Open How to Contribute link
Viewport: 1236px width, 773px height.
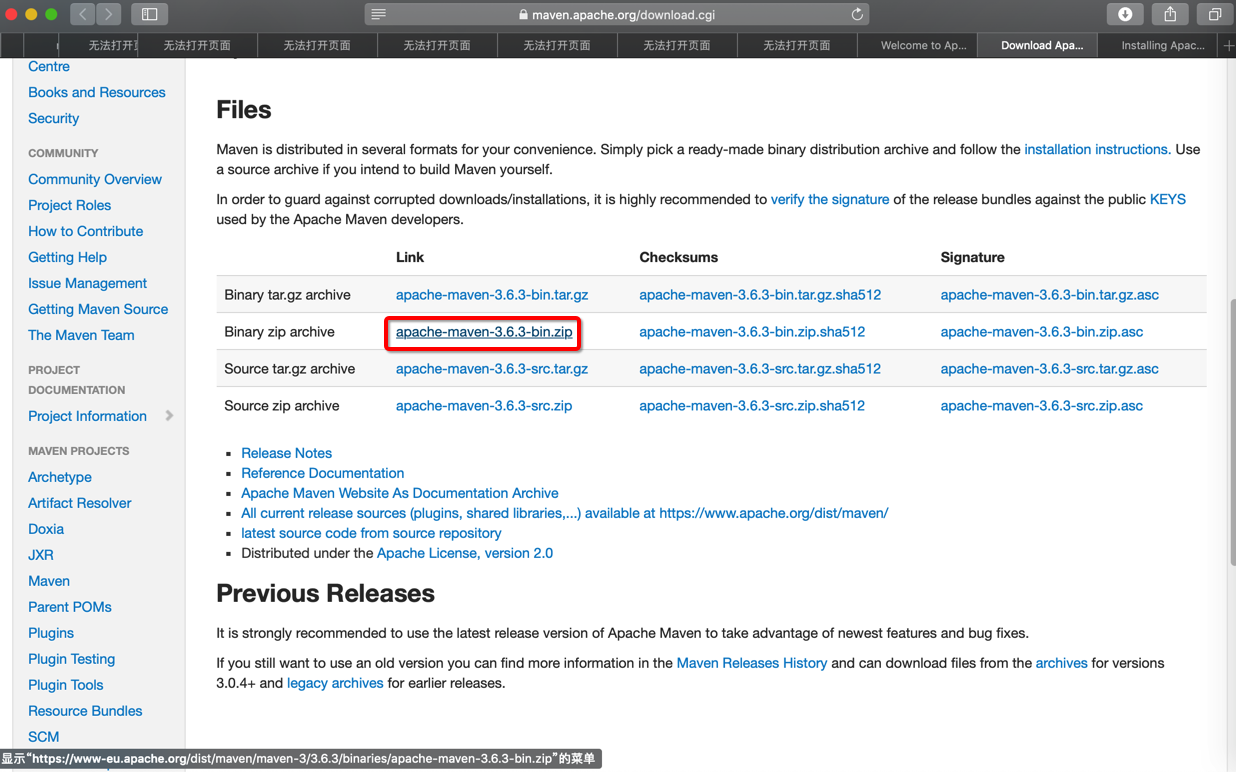point(85,231)
